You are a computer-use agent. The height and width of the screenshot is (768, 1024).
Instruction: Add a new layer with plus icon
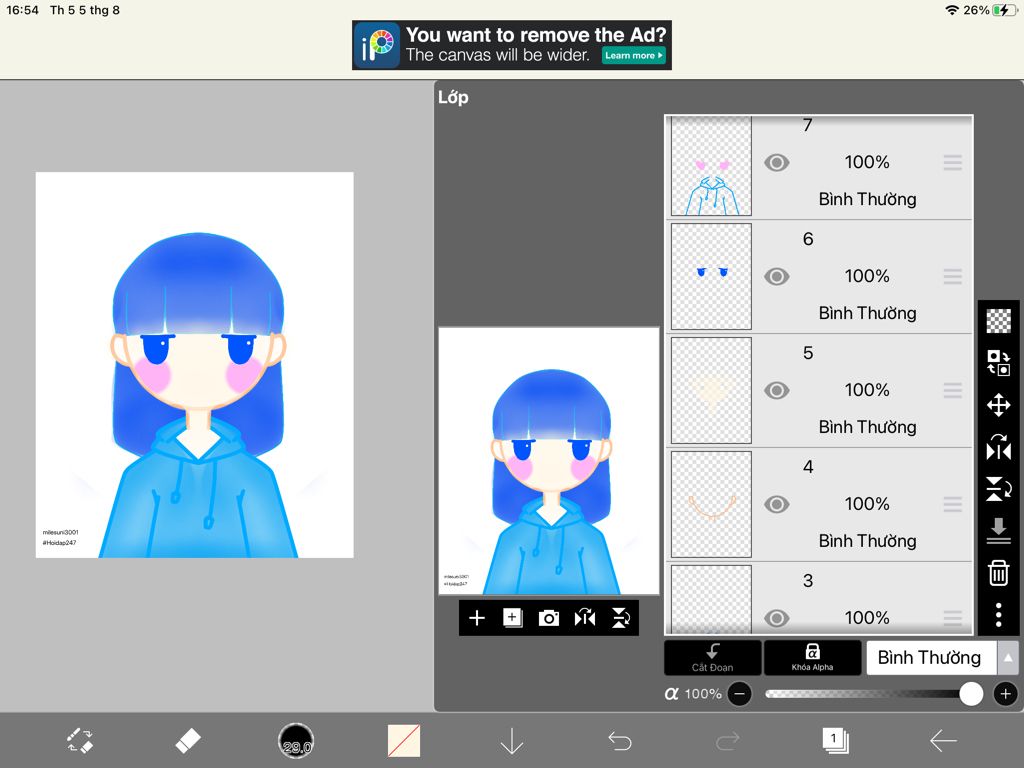[x=477, y=618]
